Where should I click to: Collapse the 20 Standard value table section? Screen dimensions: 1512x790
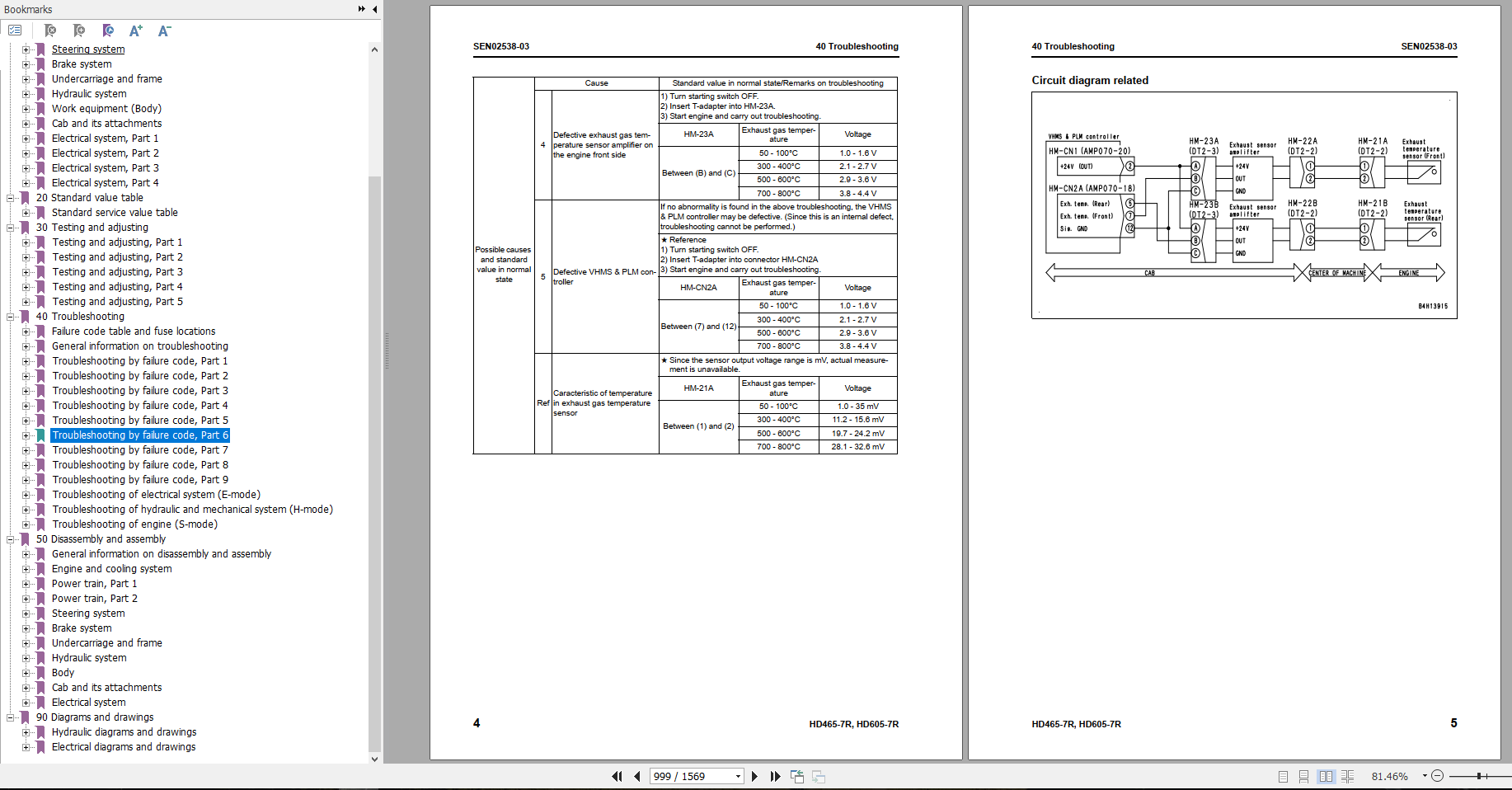[11, 198]
